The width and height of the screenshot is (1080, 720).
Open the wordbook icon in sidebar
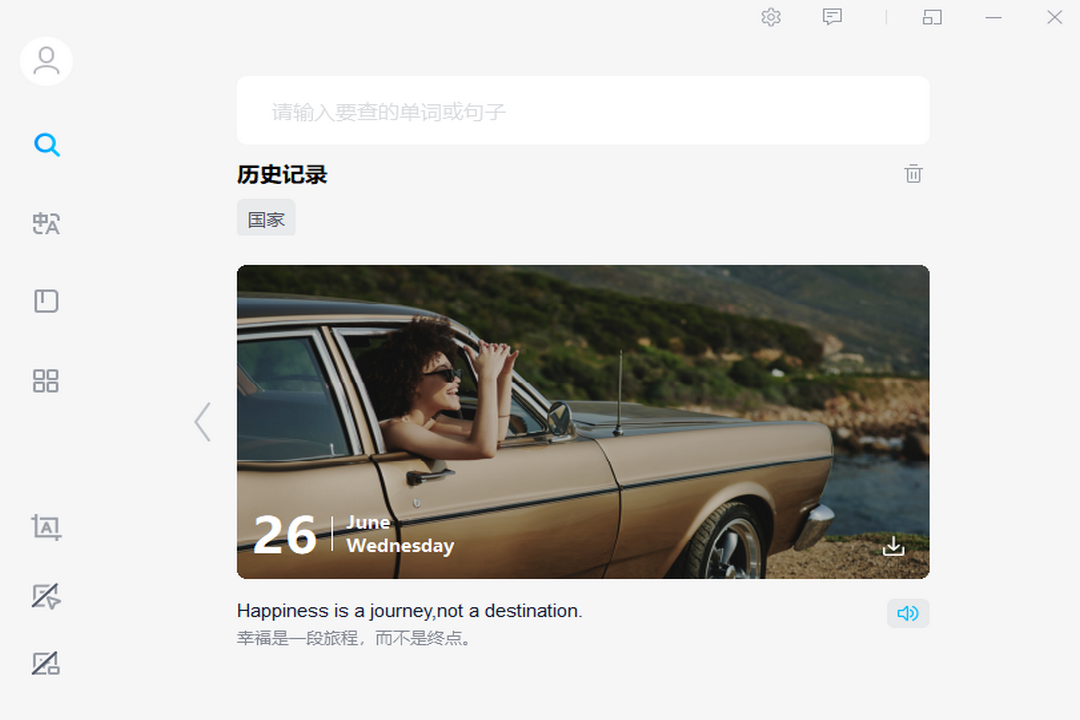46,301
